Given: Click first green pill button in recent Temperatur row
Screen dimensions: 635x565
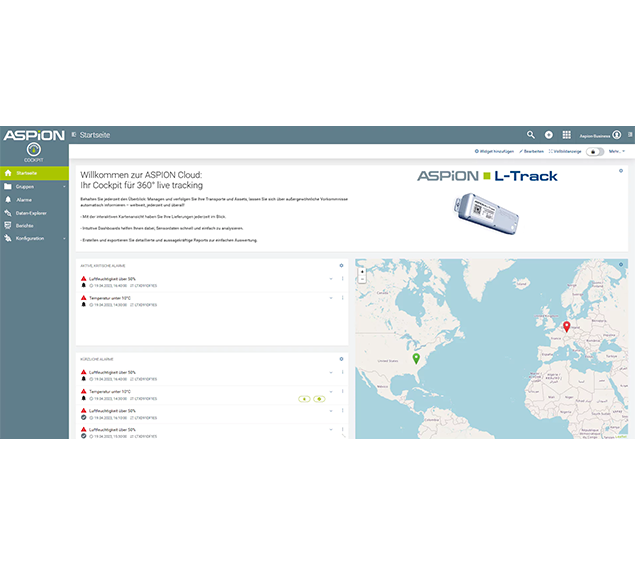Looking at the screenshot, I should point(304,399).
